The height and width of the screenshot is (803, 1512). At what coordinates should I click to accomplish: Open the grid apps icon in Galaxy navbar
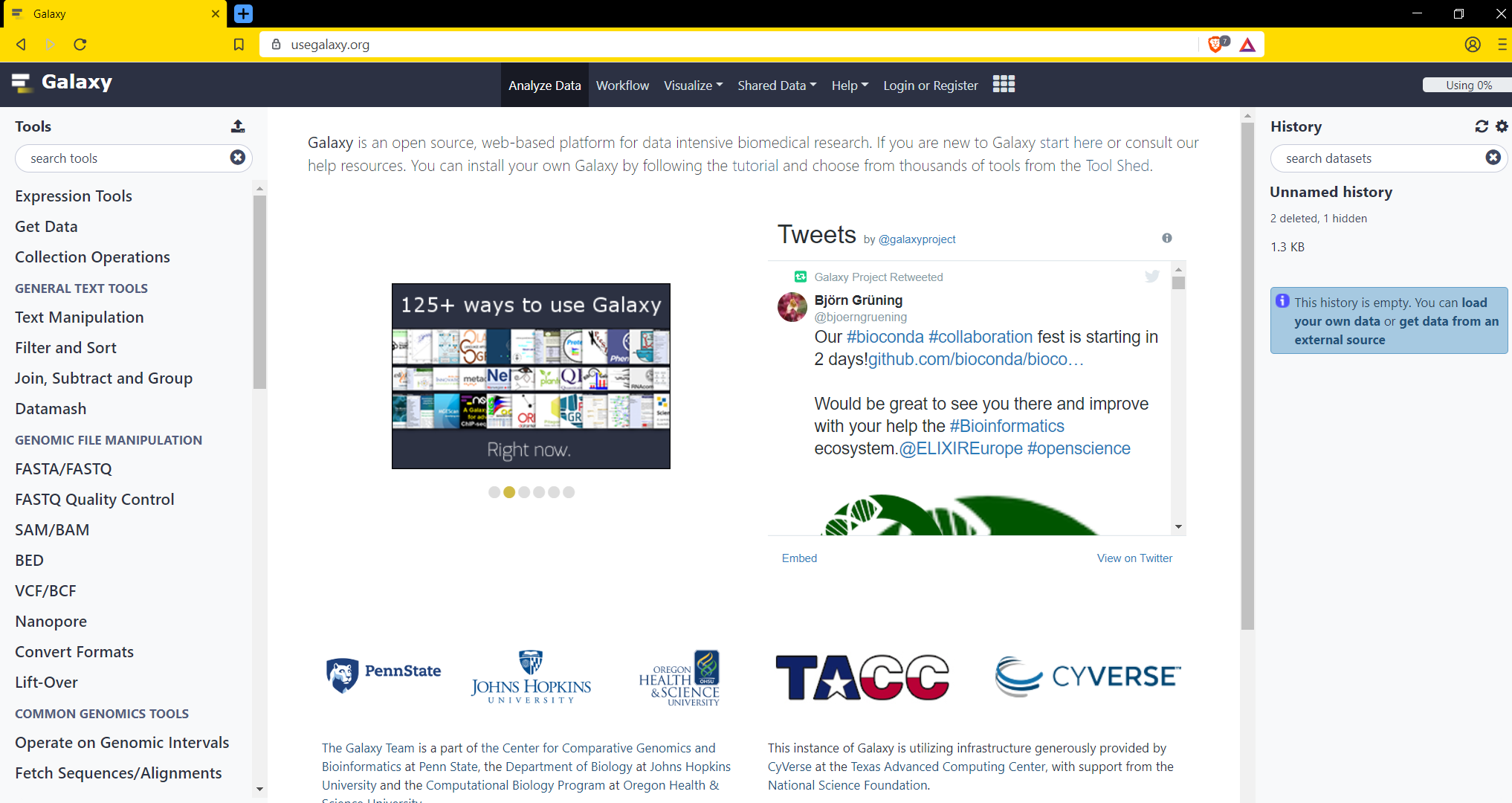coord(1004,84)
